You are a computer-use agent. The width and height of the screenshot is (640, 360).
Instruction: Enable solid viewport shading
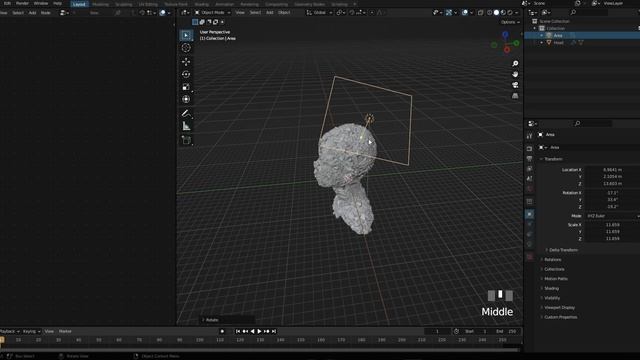496,13
